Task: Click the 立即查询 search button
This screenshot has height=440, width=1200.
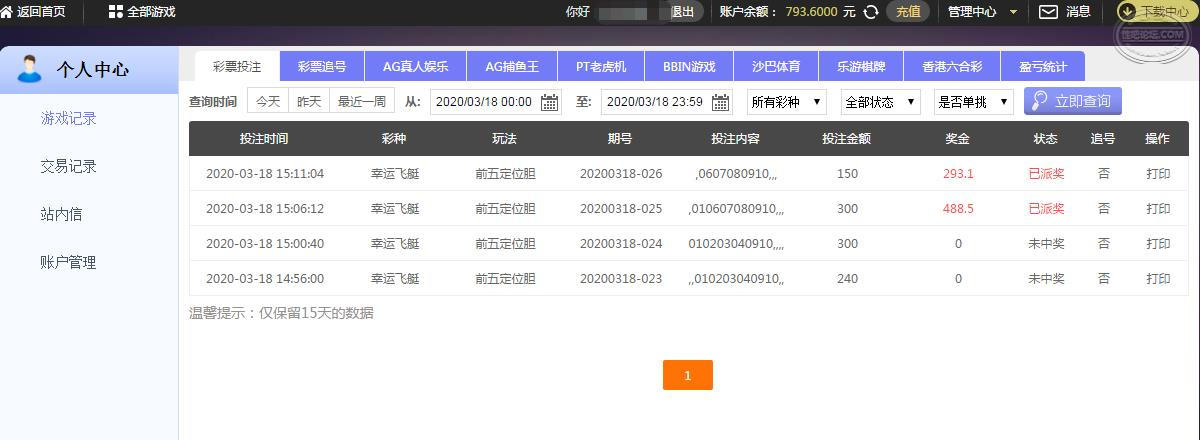Action: tap(1073, 101)
